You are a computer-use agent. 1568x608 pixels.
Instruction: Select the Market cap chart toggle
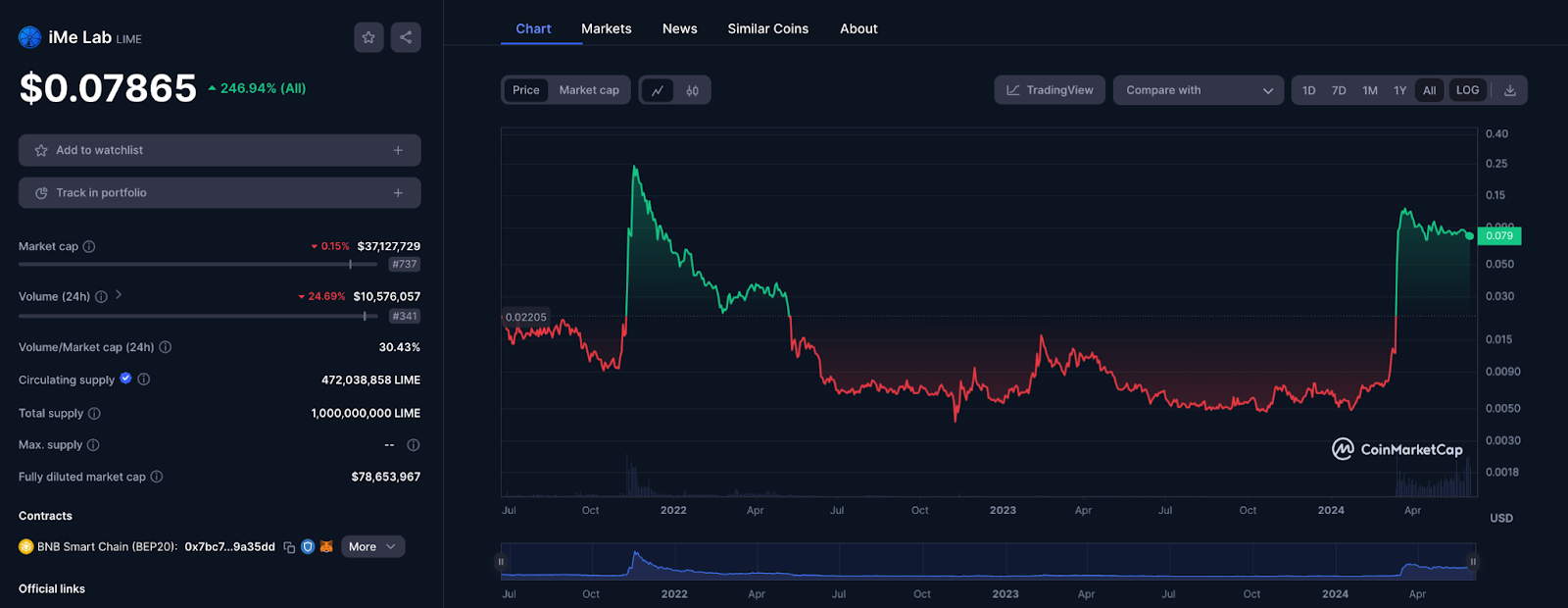(589, 90)
